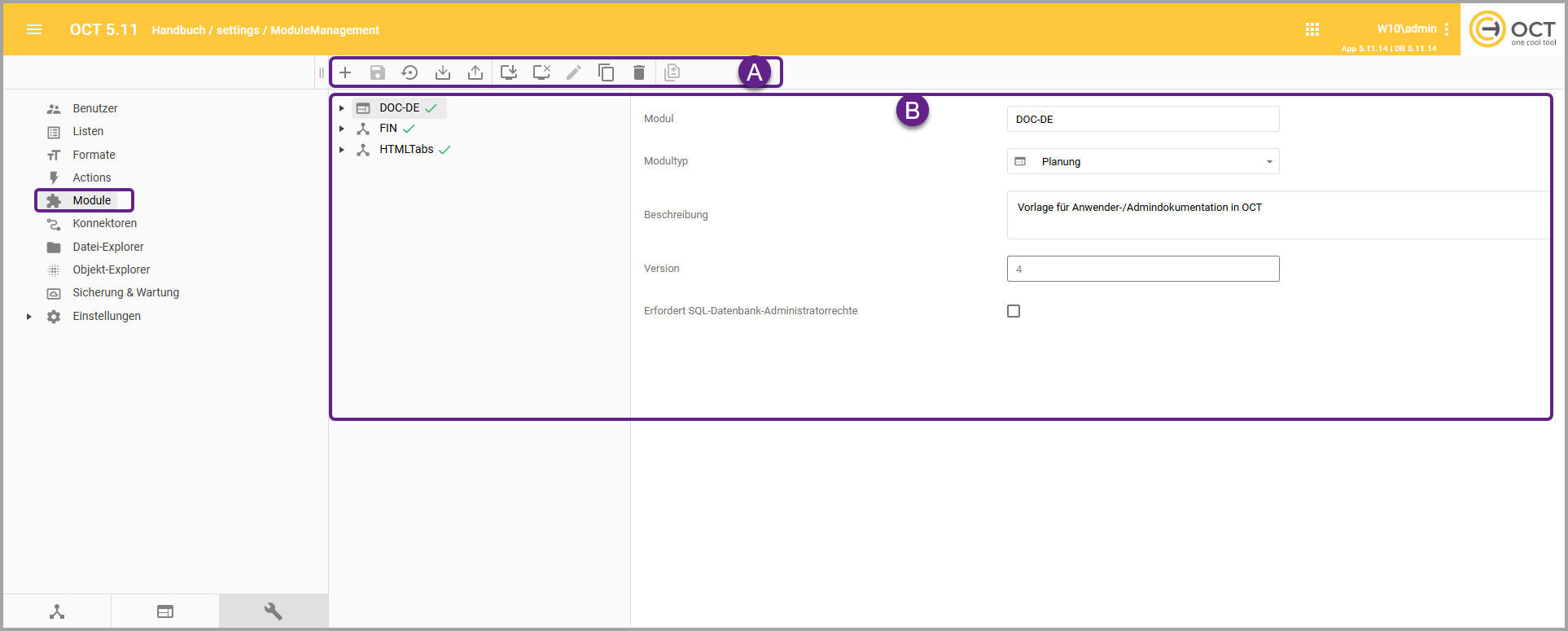The height and width of the screenshot is (631, 1568).
Task: Click the trash delete icon
Action: click(x=639, y=72)
